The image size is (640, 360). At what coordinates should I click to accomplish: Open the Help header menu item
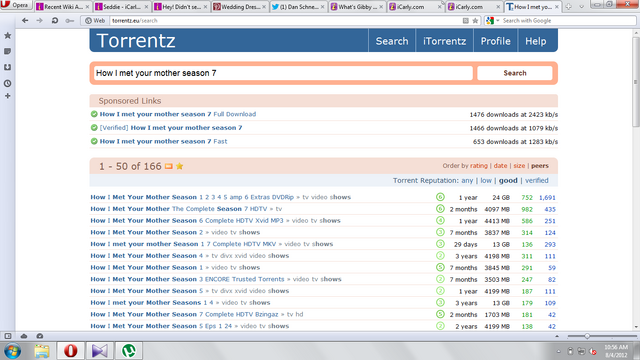536,41
